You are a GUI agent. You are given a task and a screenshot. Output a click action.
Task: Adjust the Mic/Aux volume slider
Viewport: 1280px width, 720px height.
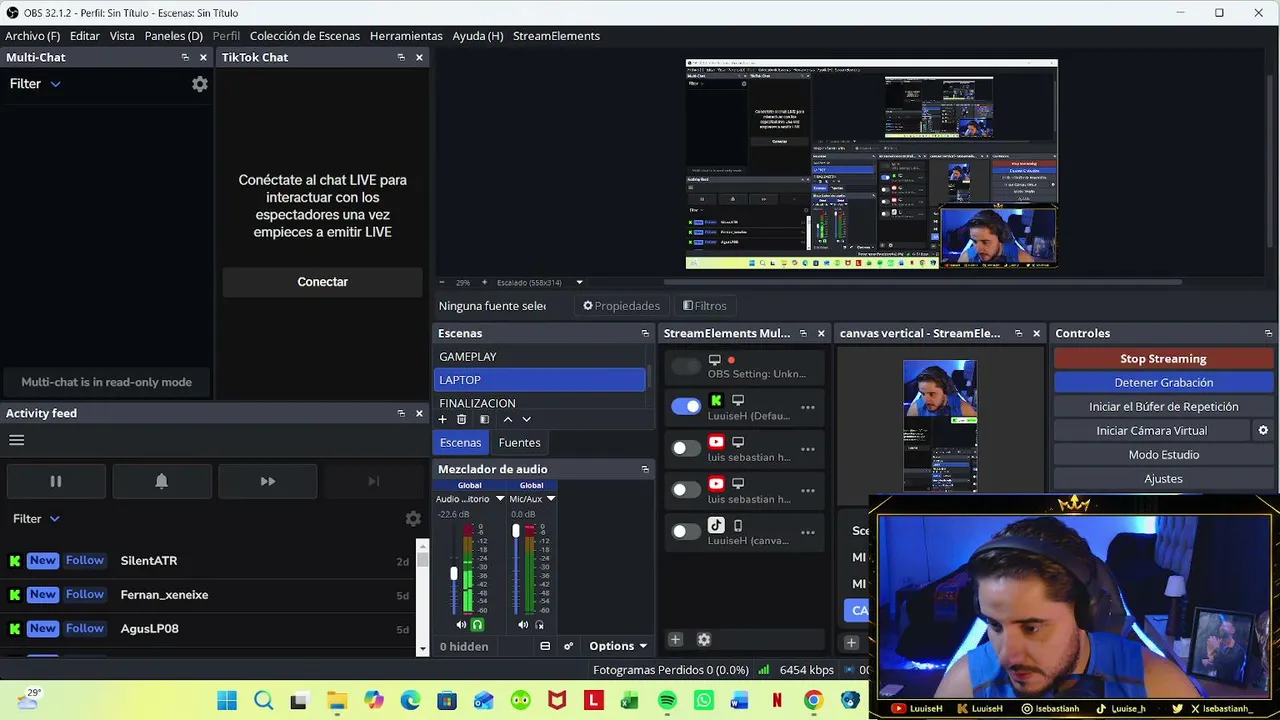pos(516,532)
